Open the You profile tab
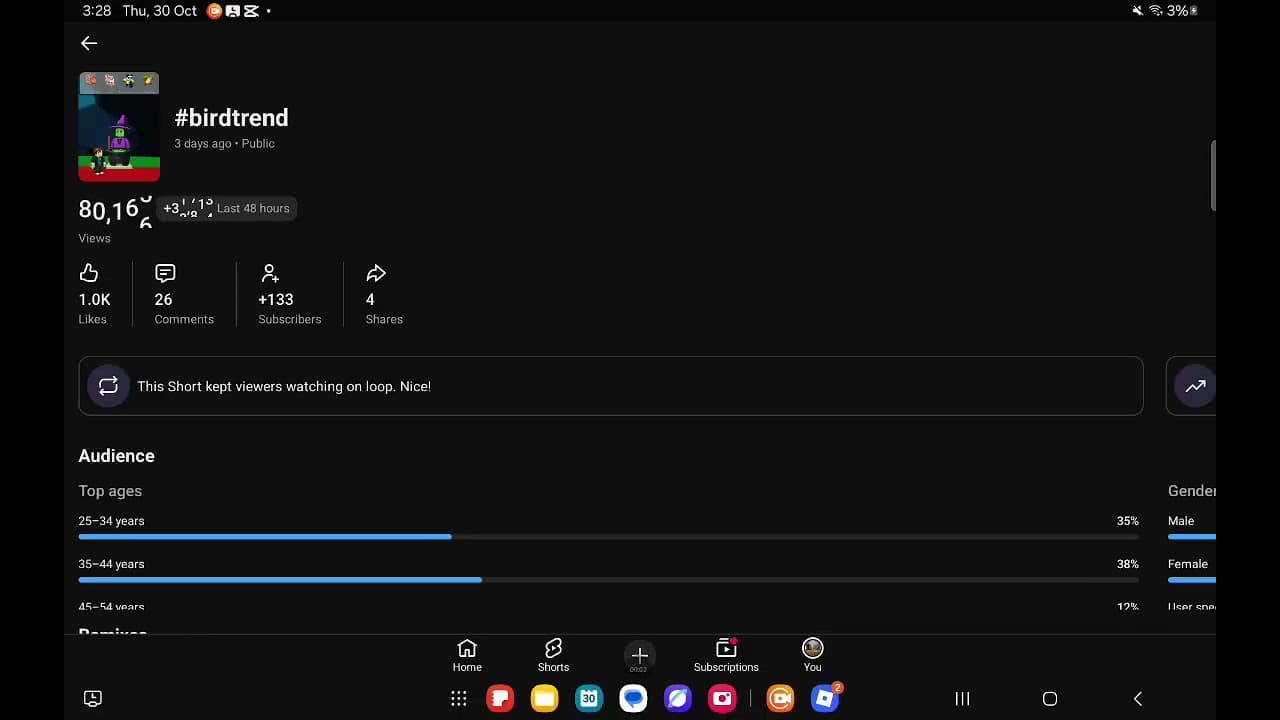The height and width of the screenshot is (720, 1280). (812, 656)
